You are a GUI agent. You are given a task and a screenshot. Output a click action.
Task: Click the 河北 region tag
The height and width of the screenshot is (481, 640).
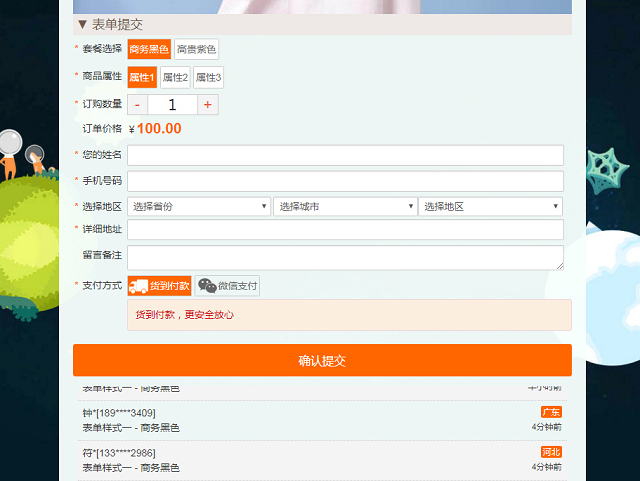pos(551,452)
